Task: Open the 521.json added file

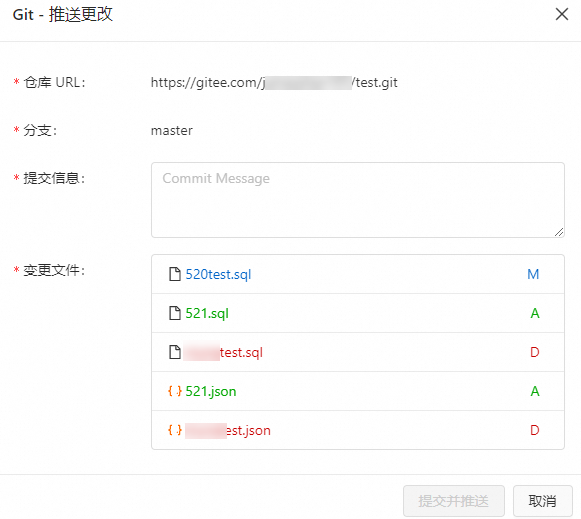Action: click(x=210, y=391)
